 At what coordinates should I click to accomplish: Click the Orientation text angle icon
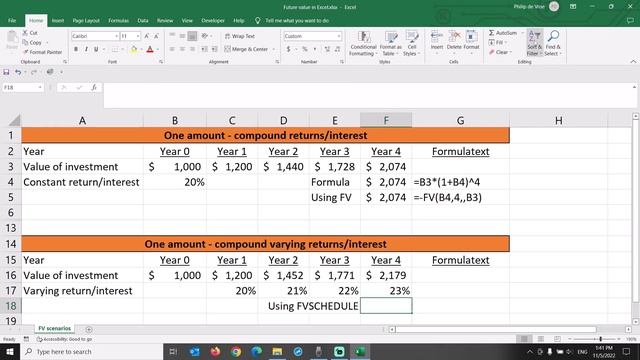205,36
